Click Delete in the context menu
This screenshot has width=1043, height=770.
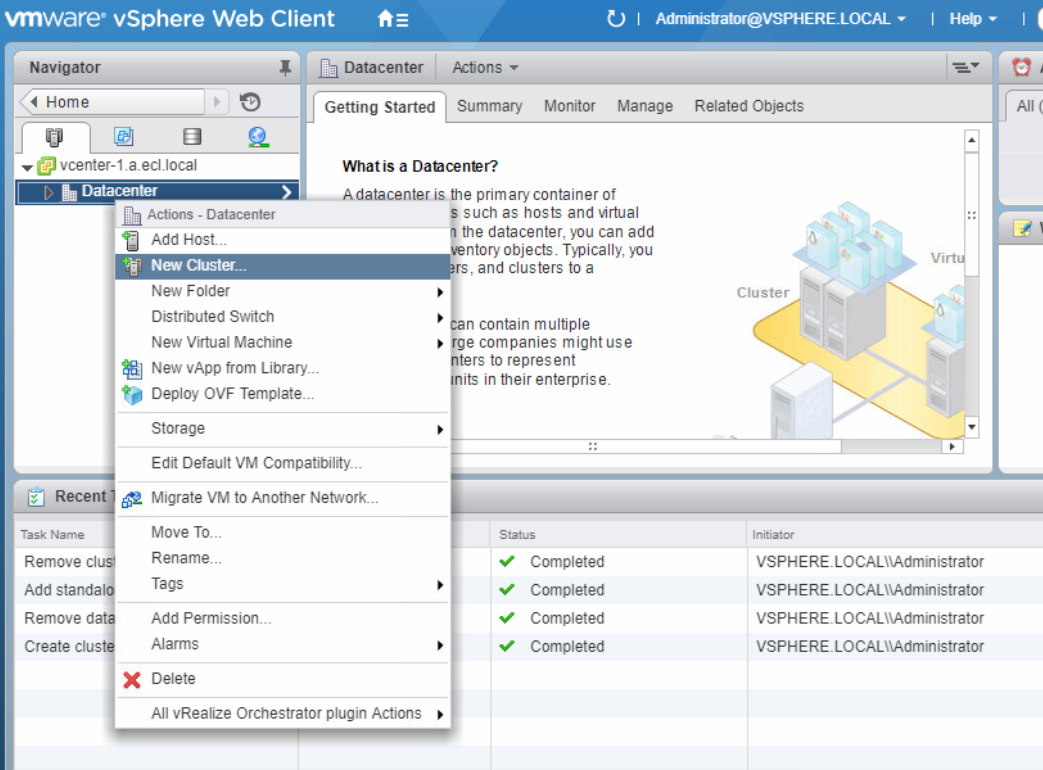pos(173,678)
